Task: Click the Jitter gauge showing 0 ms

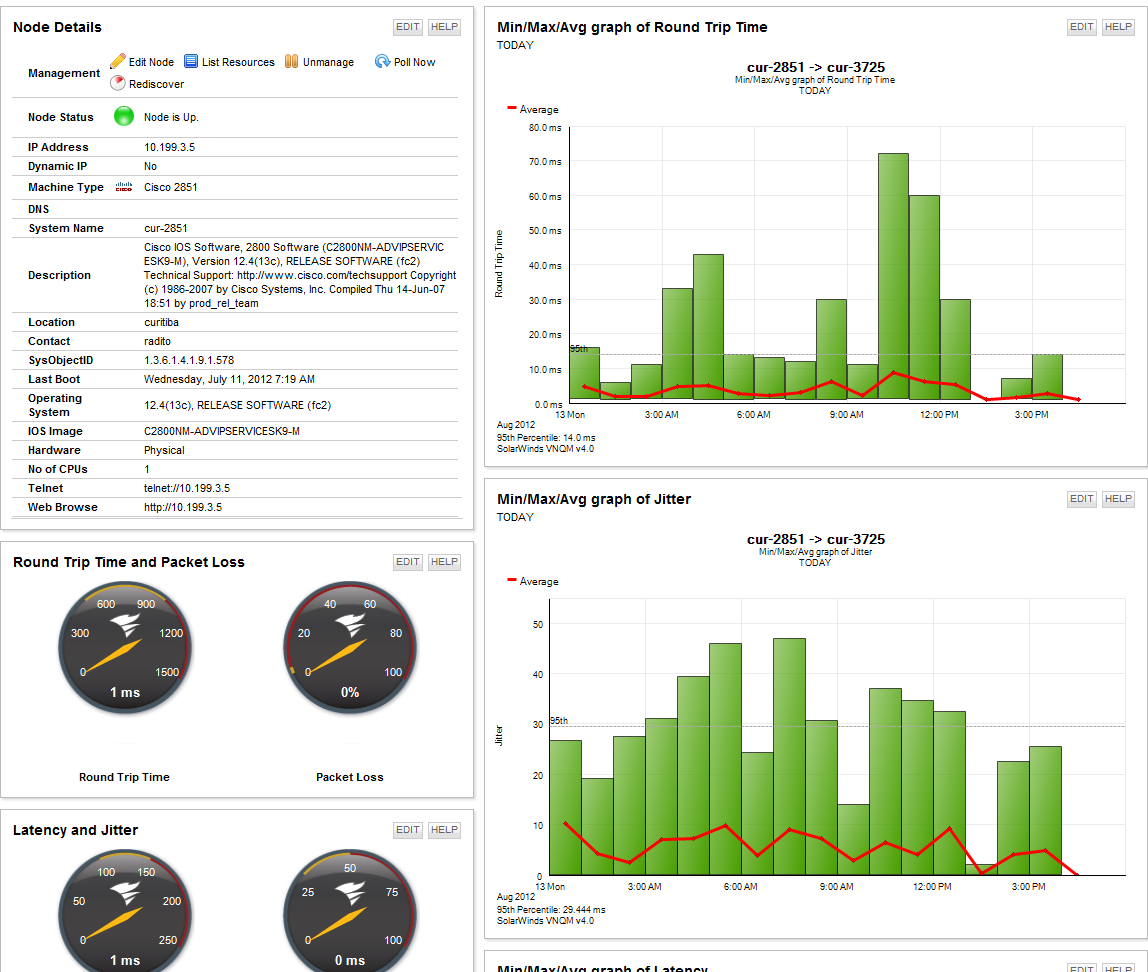Action: pos(350,911)
